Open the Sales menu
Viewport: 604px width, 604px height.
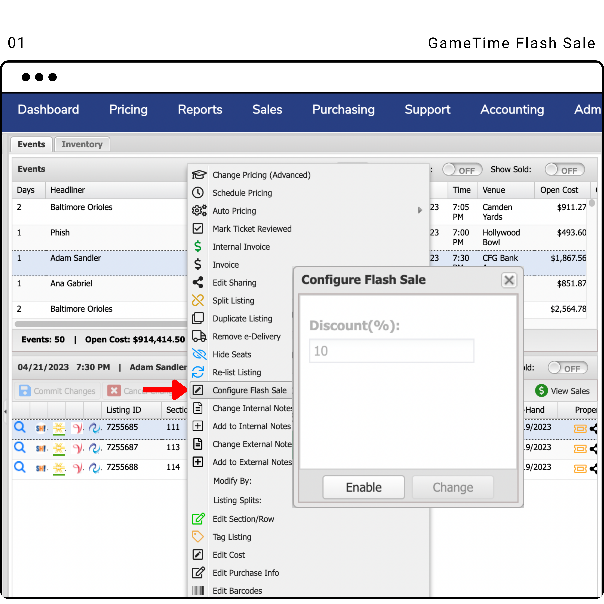267,110
